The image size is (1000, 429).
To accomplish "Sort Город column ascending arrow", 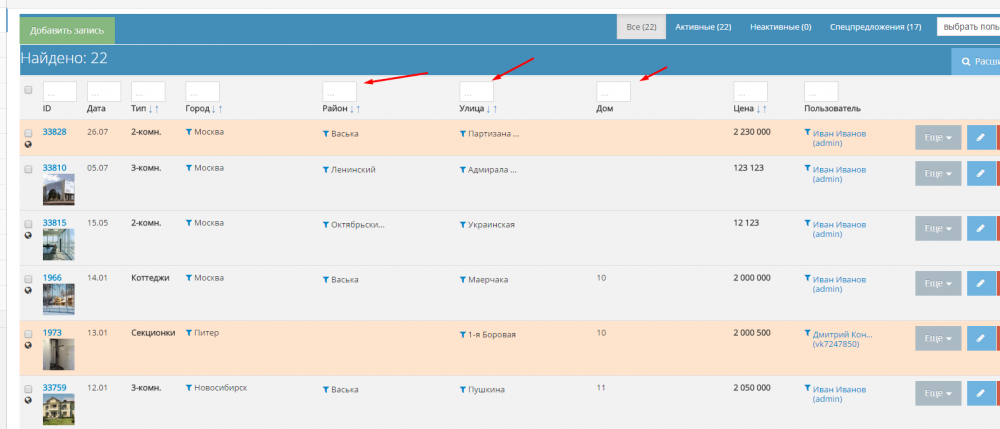I will point(220,109).
